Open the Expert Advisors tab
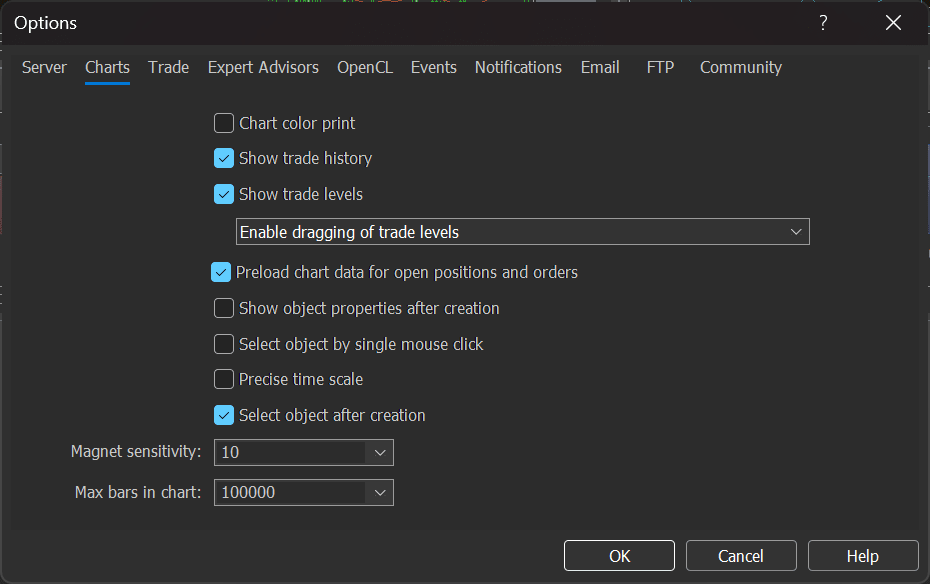The image size is (930, 584). tap(263, 67)
